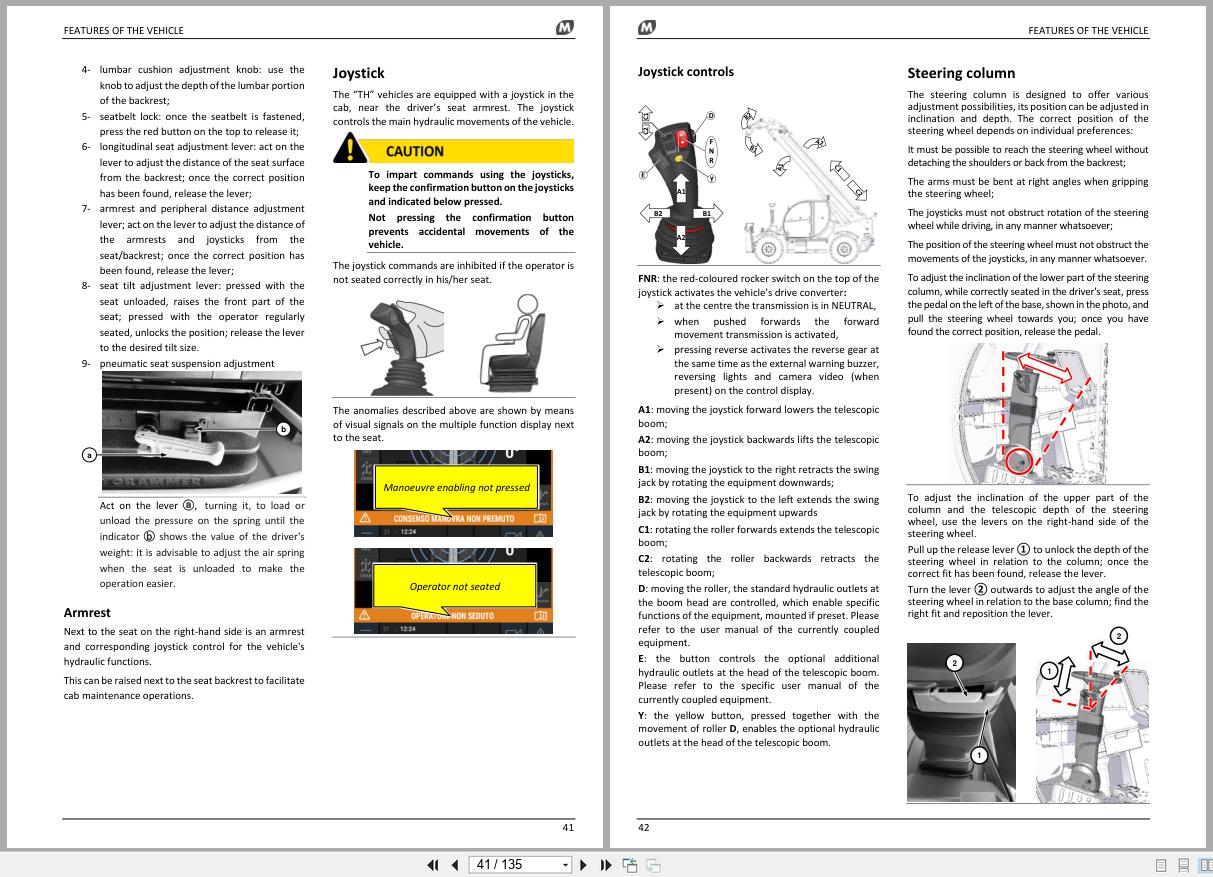This screenshot has height=877, width=1213.
Task: Go to the previous page
Action: (455, 865)
